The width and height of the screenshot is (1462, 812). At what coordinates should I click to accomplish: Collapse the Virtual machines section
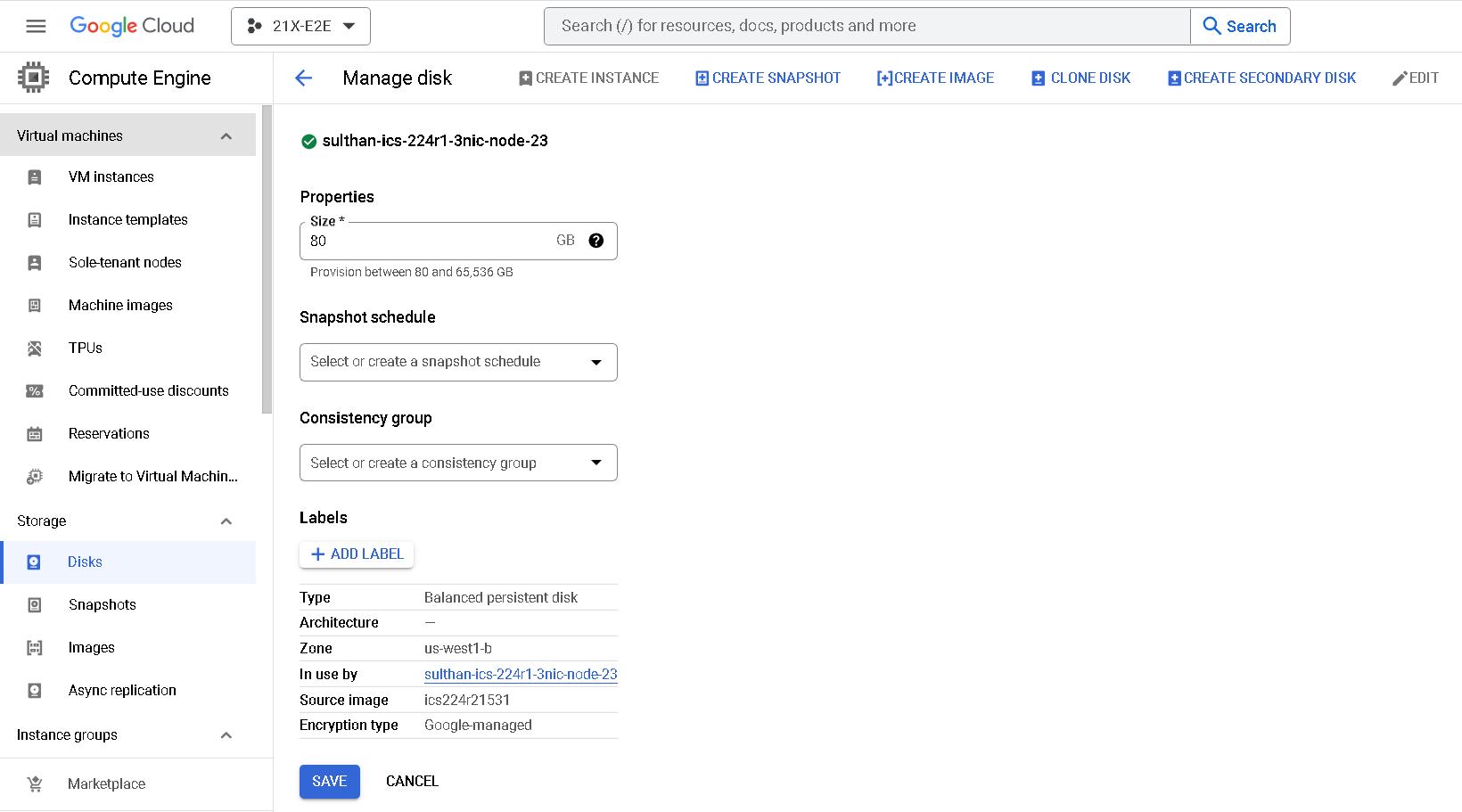click(226, 136)
